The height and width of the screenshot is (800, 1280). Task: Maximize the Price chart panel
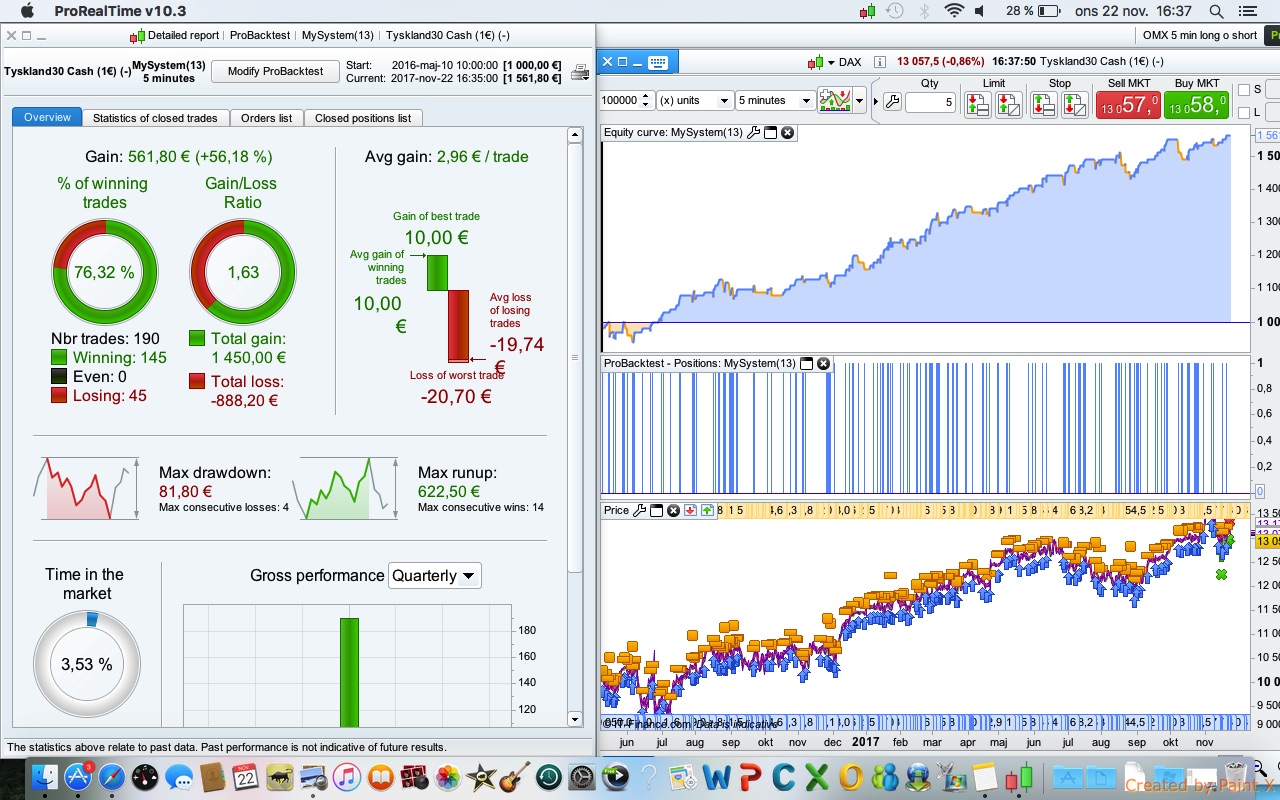tap(657, 510)
